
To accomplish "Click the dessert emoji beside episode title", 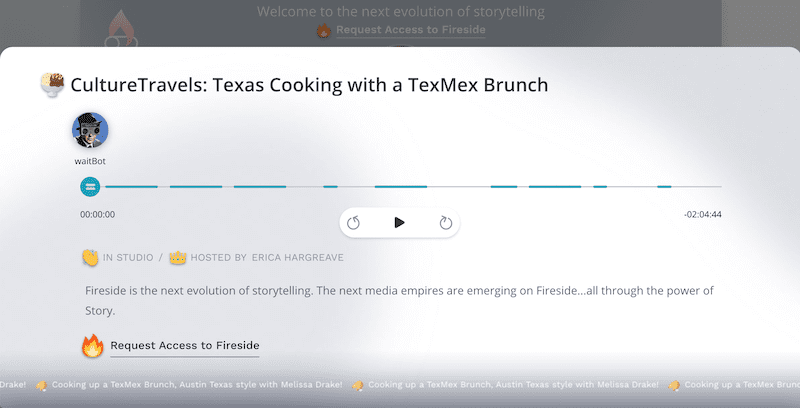I will (53, 85).
